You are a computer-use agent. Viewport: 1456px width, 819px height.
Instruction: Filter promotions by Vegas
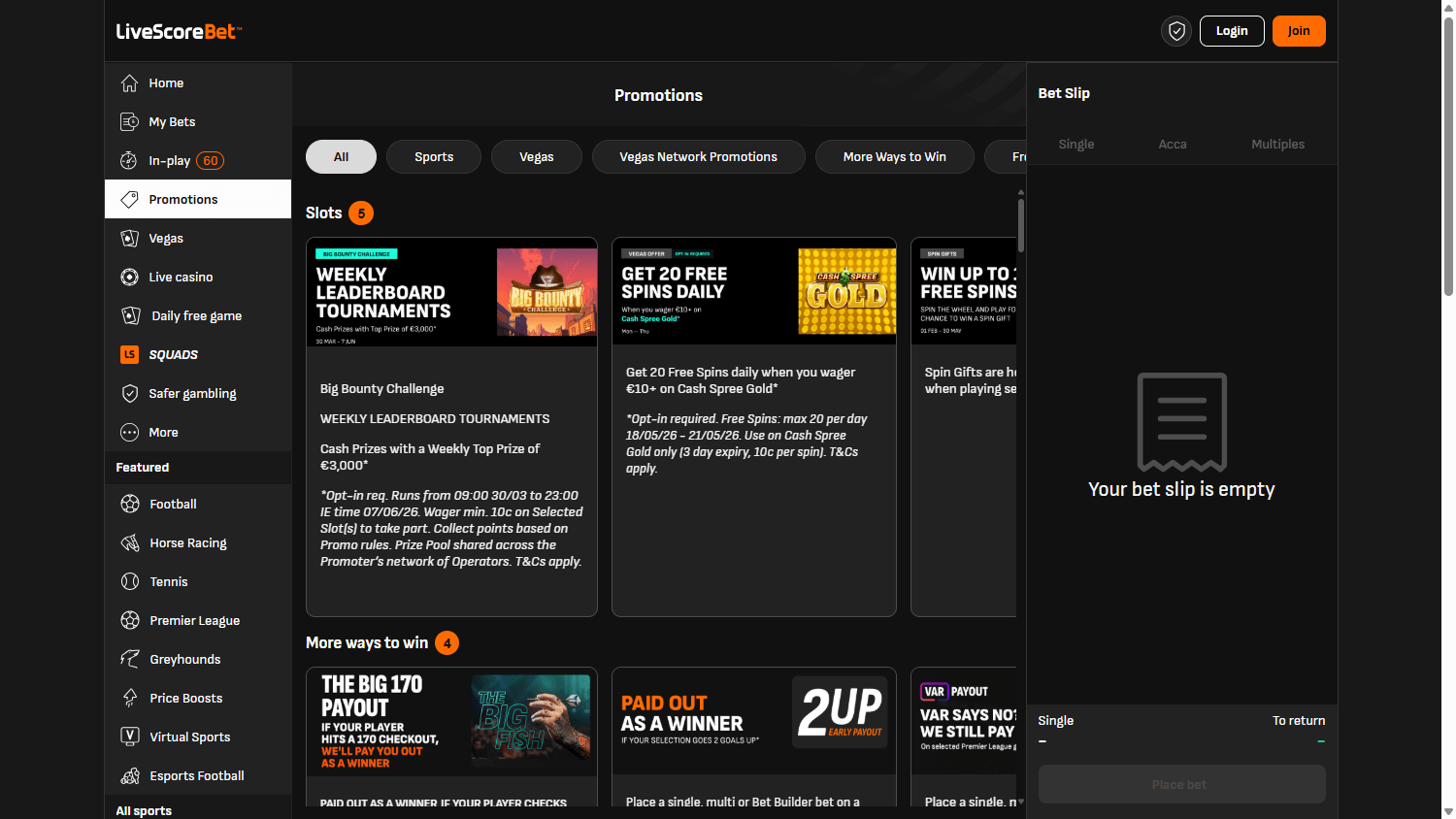coord(537,156)
